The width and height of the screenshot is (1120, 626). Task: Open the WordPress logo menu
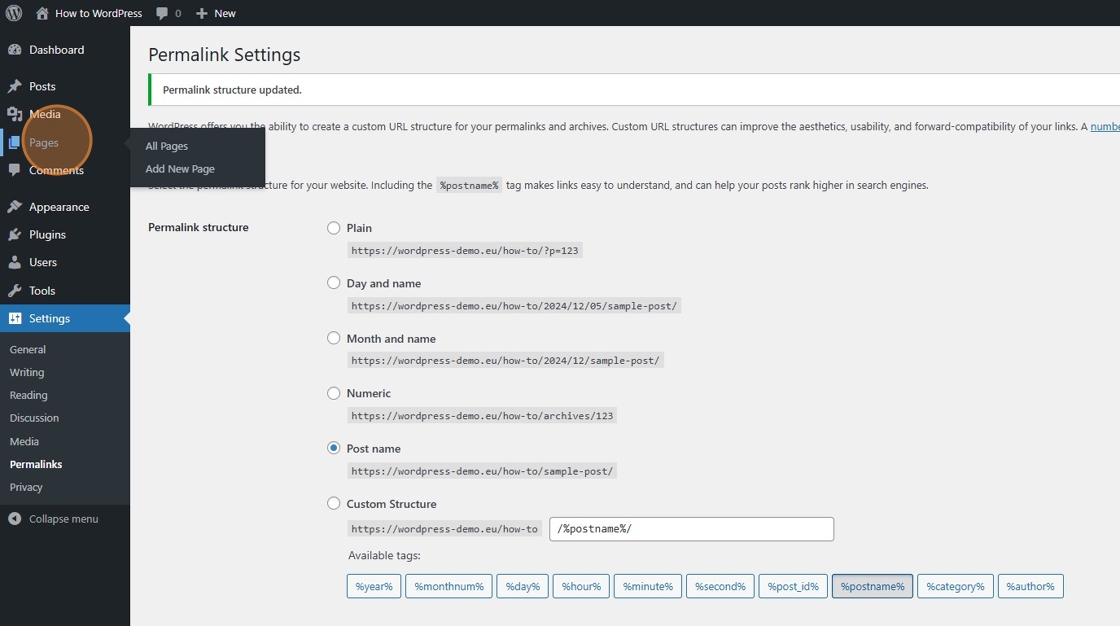coord(14,13)
